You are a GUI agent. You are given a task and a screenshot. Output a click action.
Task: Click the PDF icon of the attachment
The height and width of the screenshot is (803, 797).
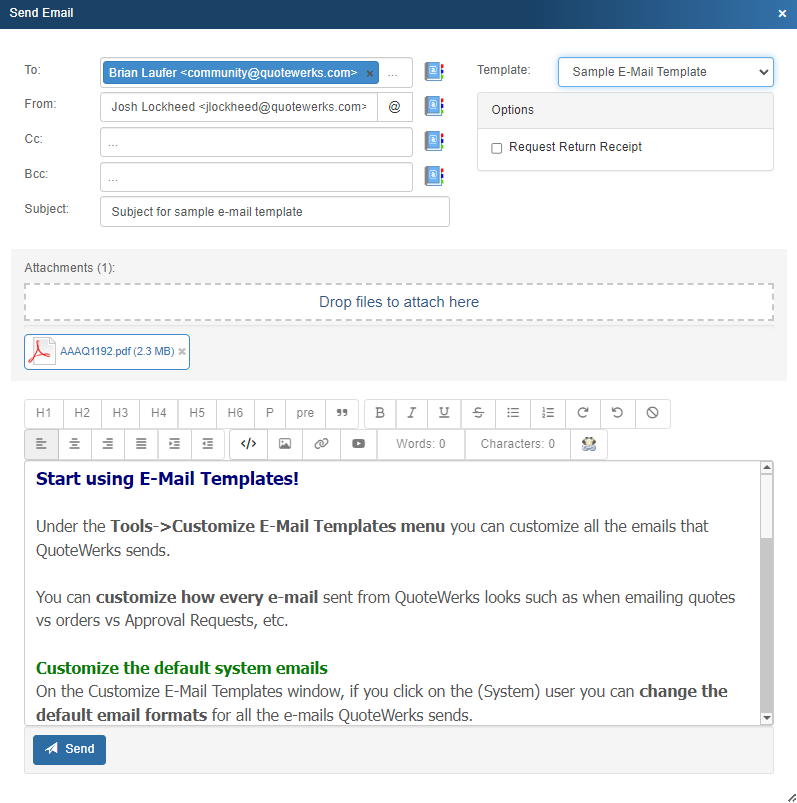pyautogui.click(x=41, y=351)
